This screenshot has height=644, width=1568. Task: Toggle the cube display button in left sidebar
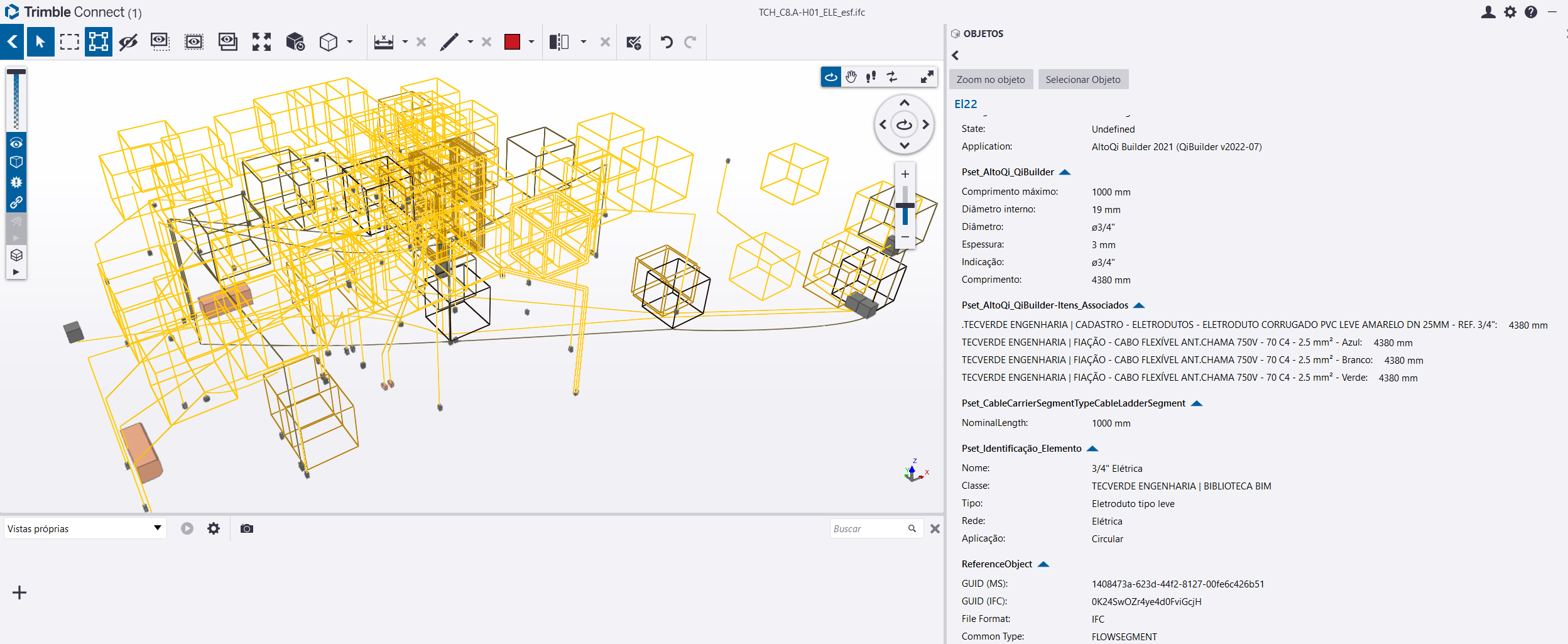click(x=16, y=162)
